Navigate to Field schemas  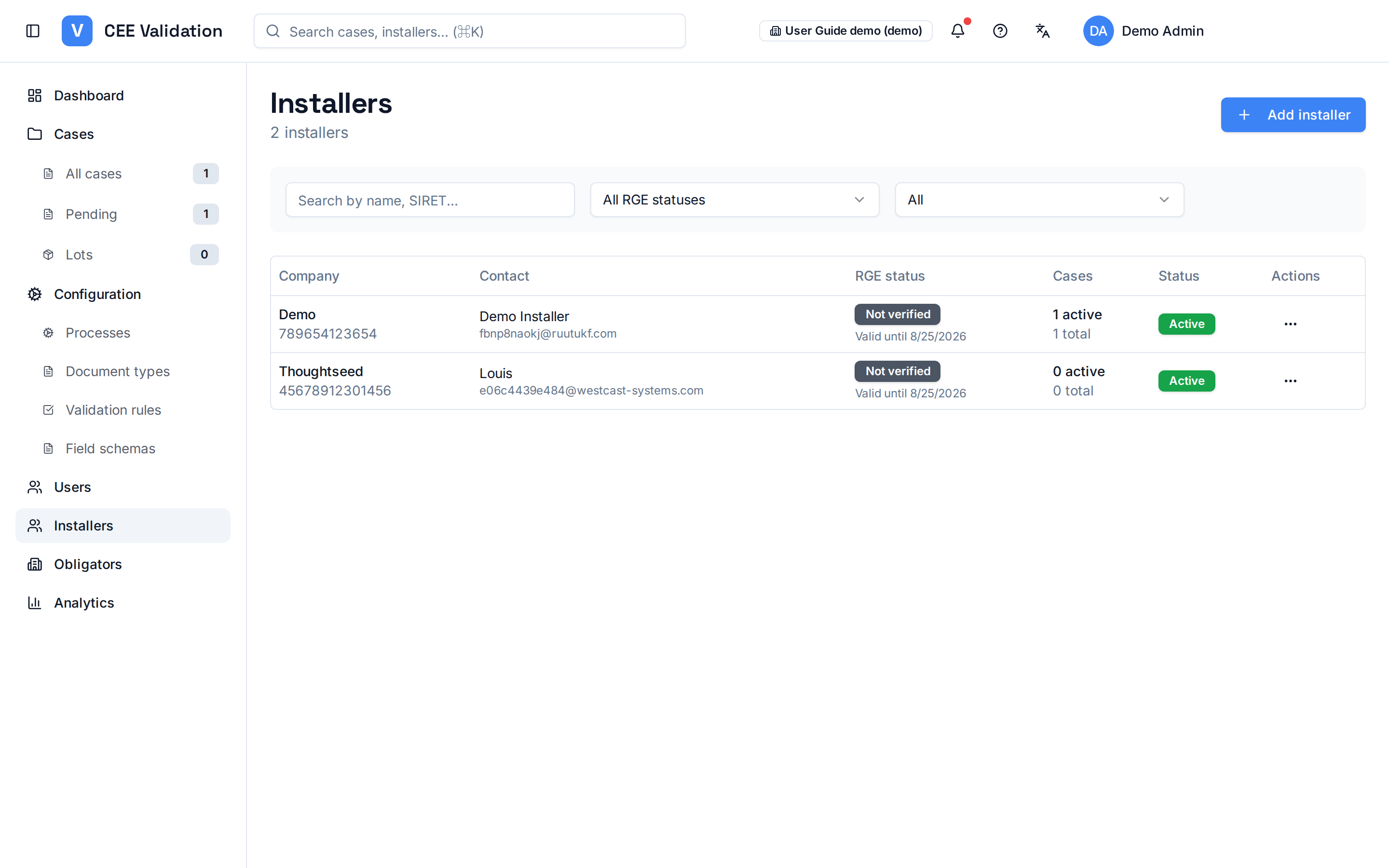click(x=123, y=448)
